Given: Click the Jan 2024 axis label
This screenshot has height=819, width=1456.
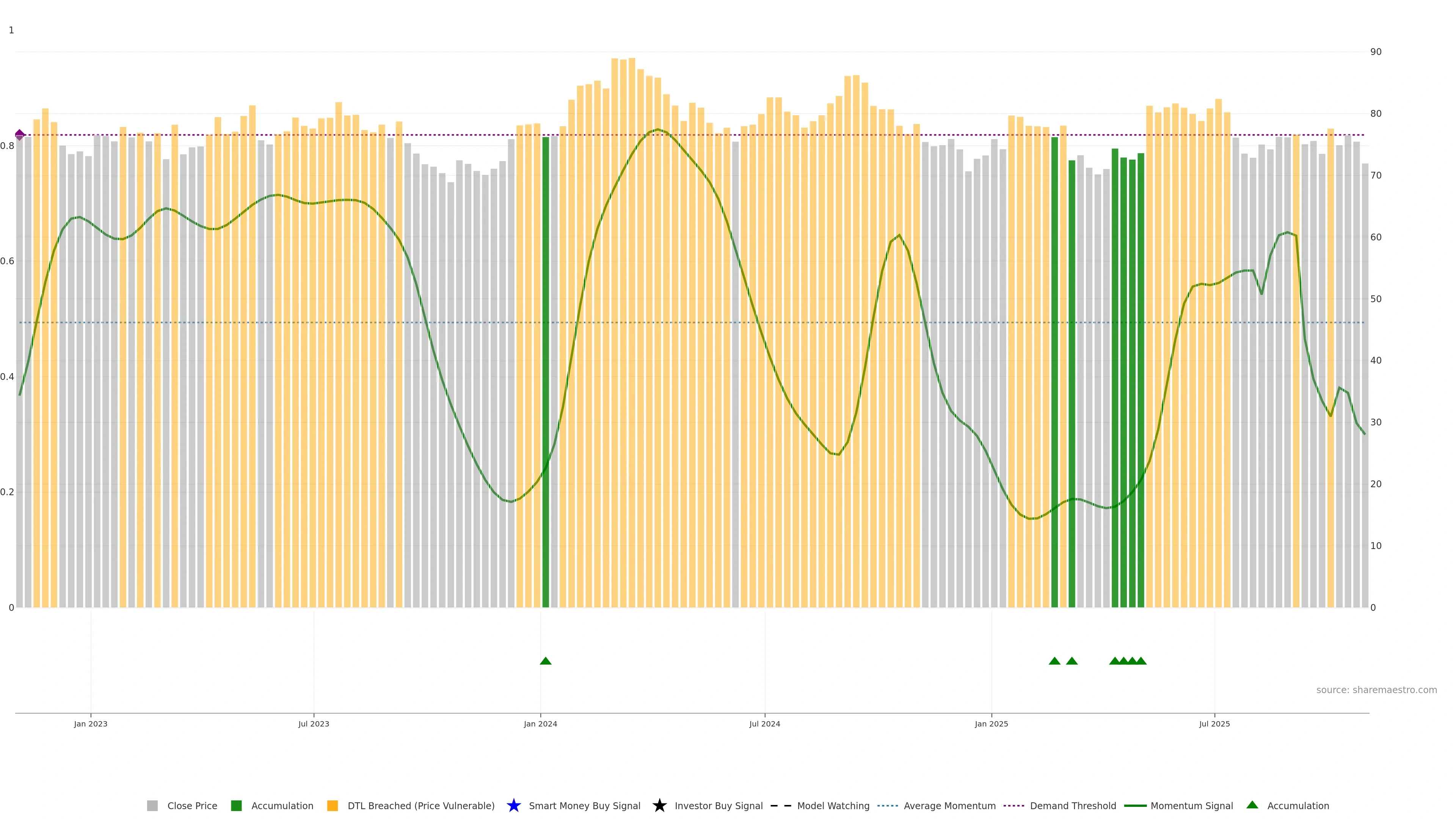Looking at the screenshot, I should [x=540, y=724].
